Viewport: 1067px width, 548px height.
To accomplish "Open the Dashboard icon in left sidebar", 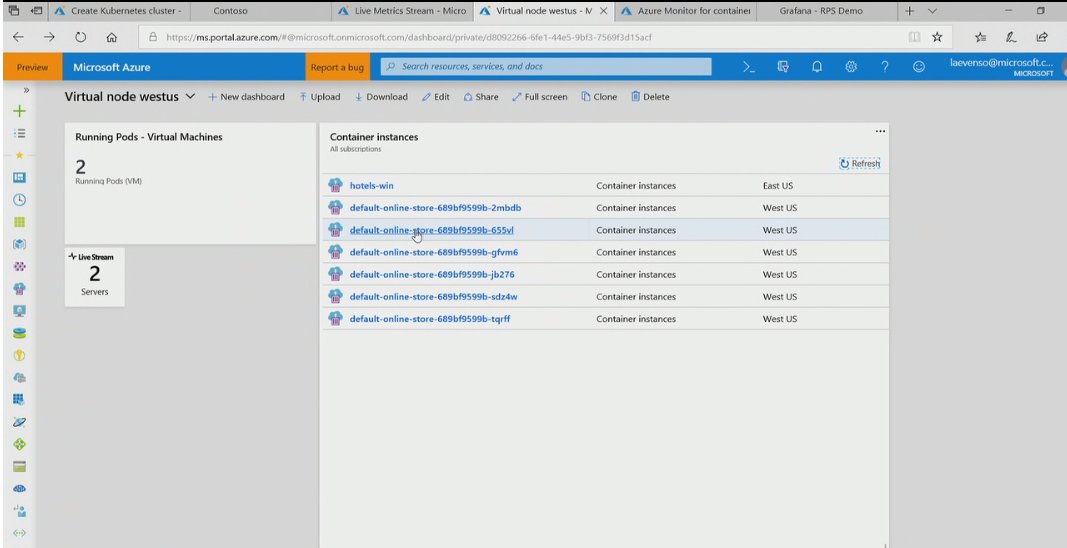I will coord(20,178).
